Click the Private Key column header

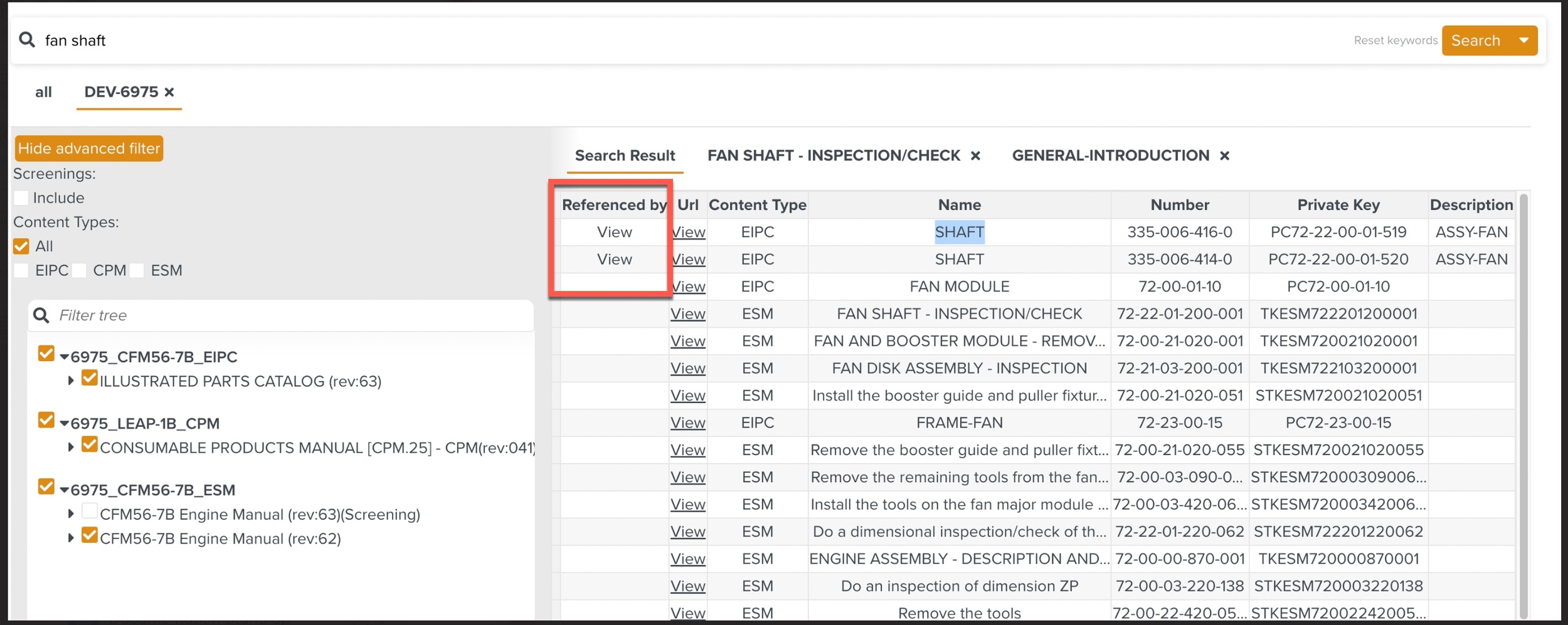1338,204
